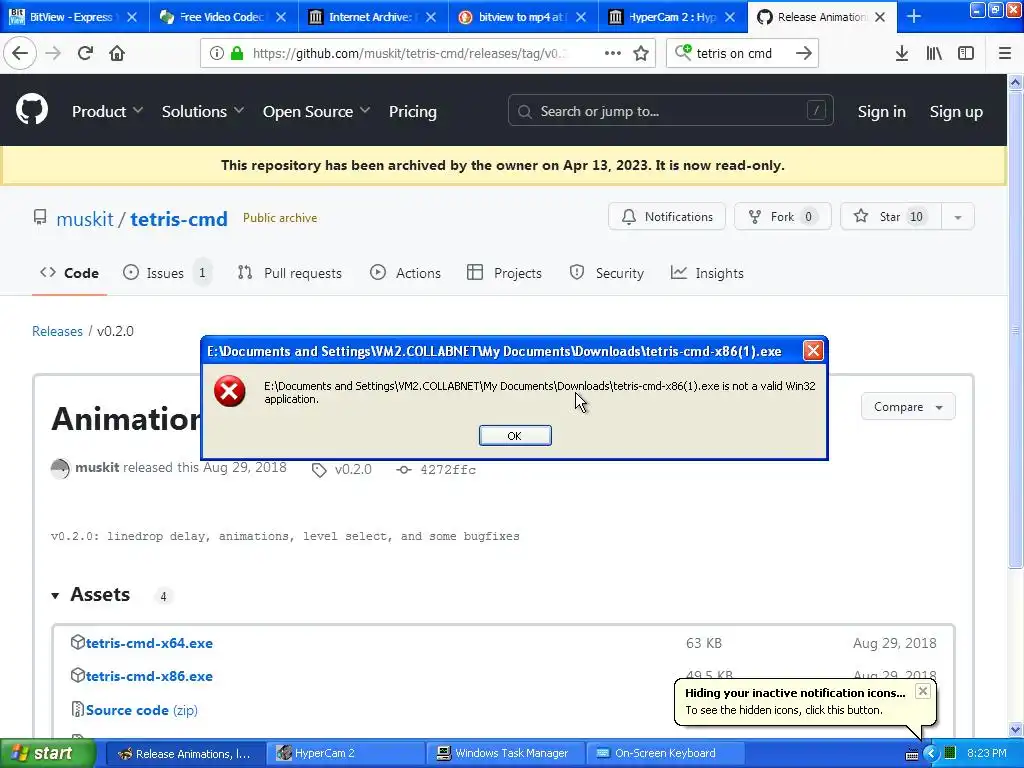This screenshot has height=768, width=1024.
Task: Close the Win32 error dialog
Action: [813, 351]
